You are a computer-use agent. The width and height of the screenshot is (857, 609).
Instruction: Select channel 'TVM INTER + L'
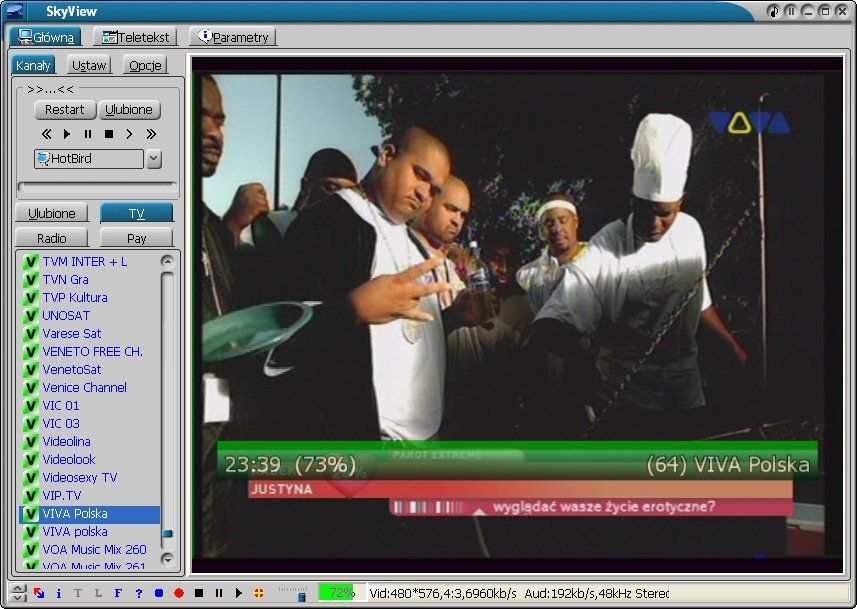click(85, 261)
